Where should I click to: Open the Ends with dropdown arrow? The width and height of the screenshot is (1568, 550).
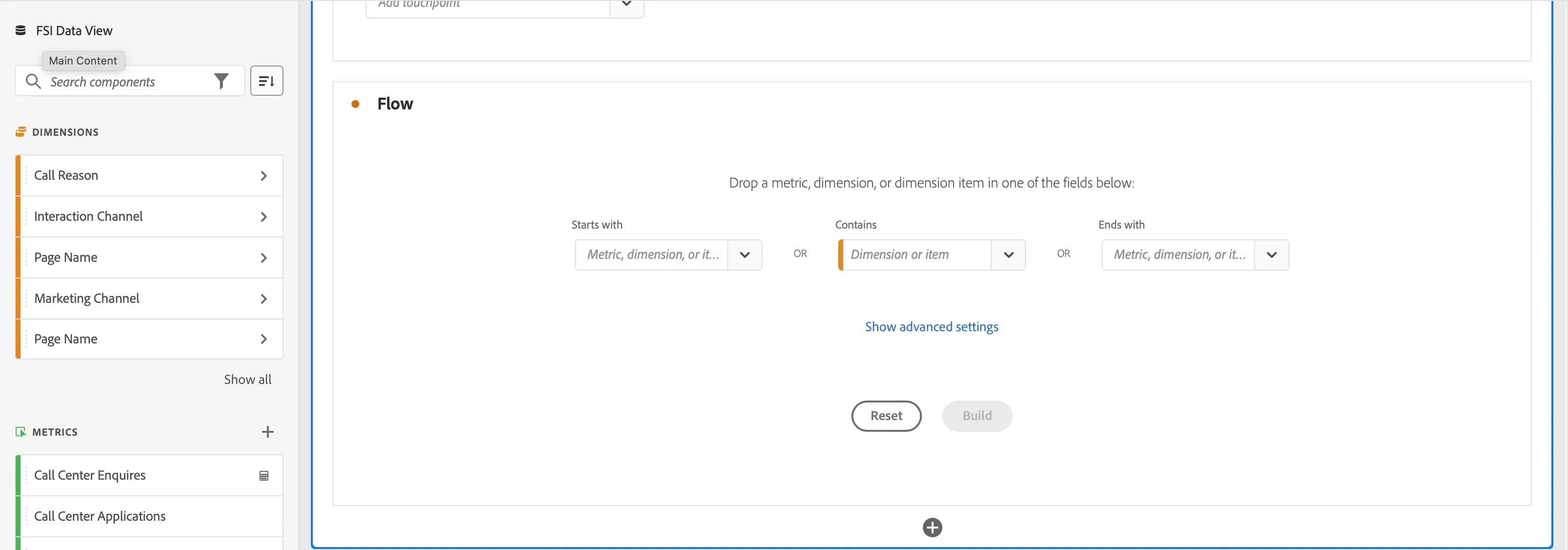[1272, 255]
